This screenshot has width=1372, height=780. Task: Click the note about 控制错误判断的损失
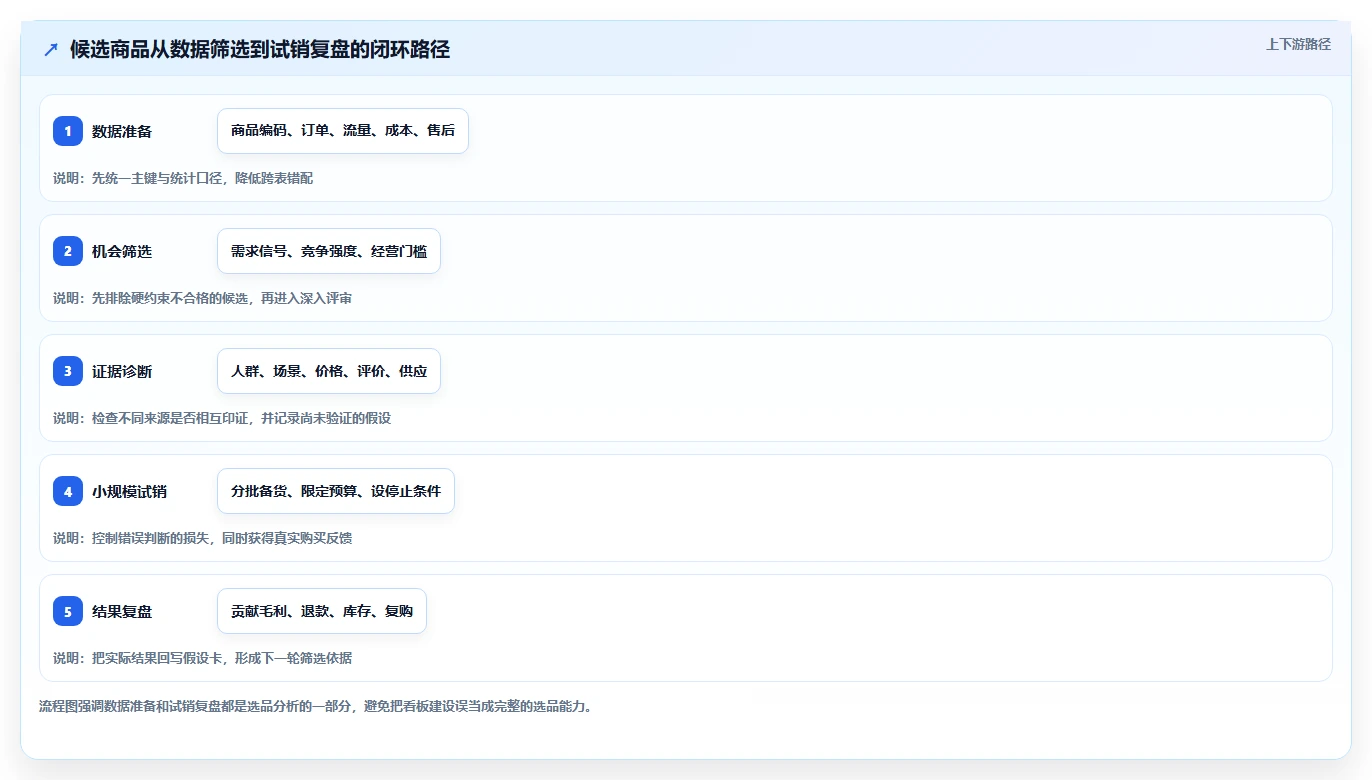tap(202, 538)
